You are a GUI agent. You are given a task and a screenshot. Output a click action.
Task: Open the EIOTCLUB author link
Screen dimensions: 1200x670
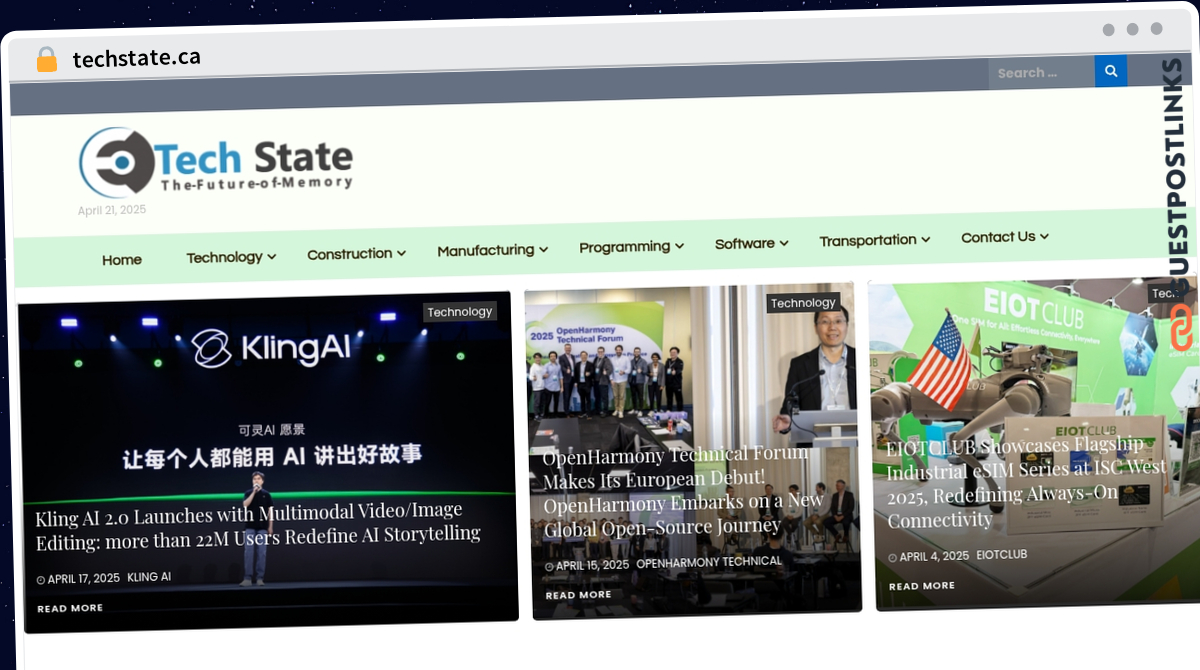coord(1002,555)
